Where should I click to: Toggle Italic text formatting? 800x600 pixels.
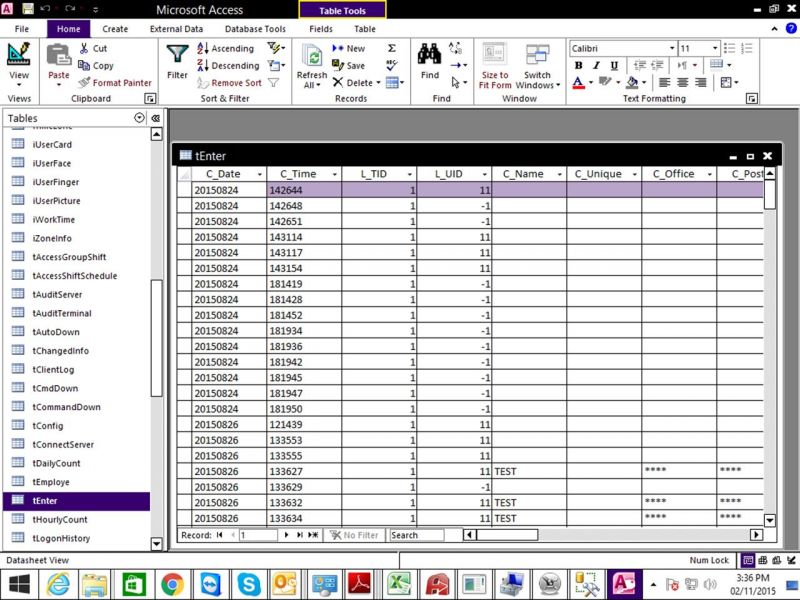596,65
